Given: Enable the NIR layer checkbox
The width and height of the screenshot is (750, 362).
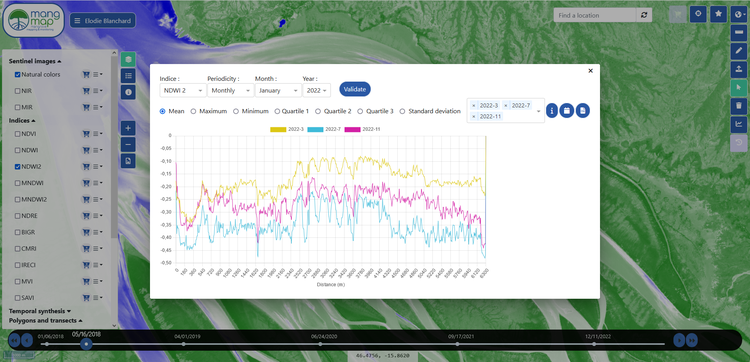Looking at the screenshot, I should click(17, 91).
